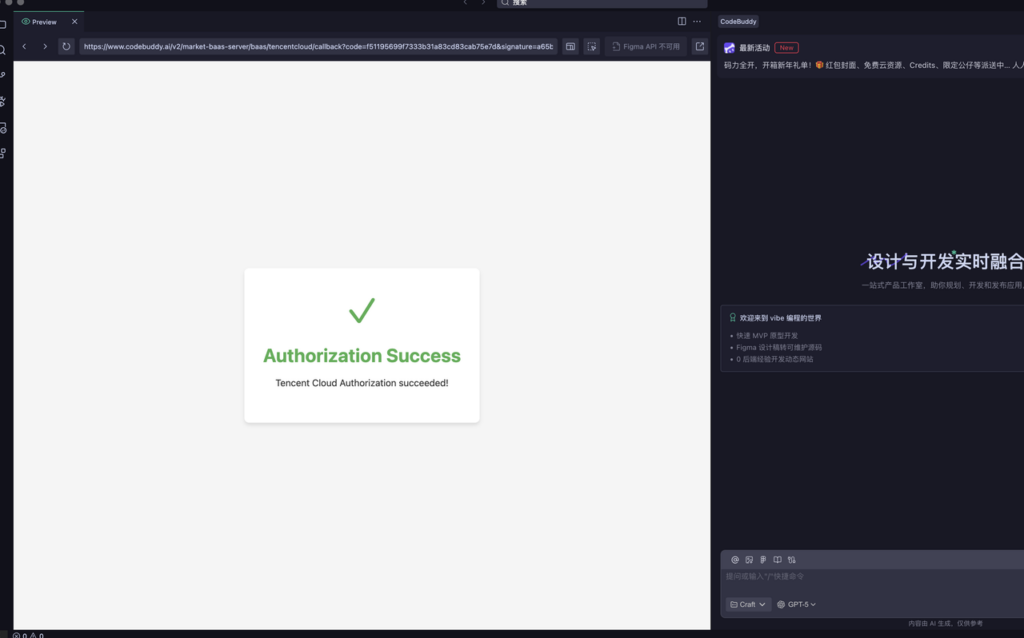Open the editor more actions (…) menu
The height and width of the screenshot is (638, 1024).
pyautogui.click(x=697, y=21)
